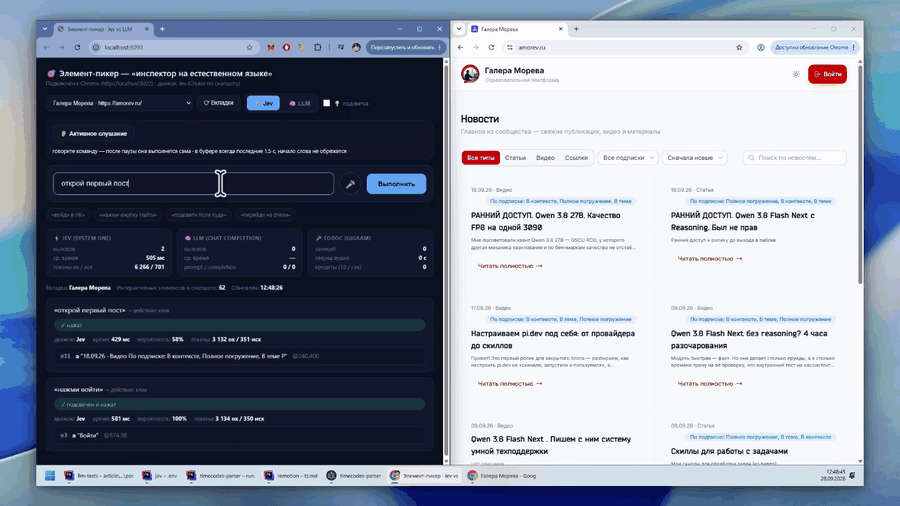Viewport: 900px width, 506px height.
Task: Toggle the подсветка checkbox
Action: [x=327, y=103]
